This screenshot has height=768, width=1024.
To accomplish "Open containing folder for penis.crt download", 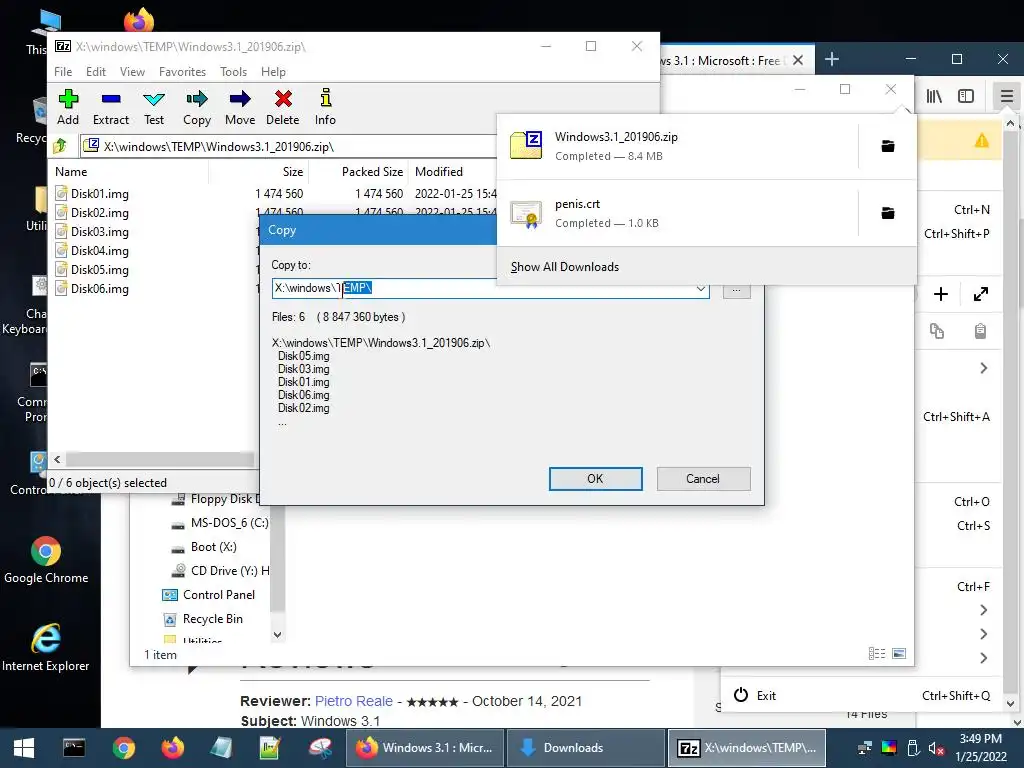I will tap(888, 213).
